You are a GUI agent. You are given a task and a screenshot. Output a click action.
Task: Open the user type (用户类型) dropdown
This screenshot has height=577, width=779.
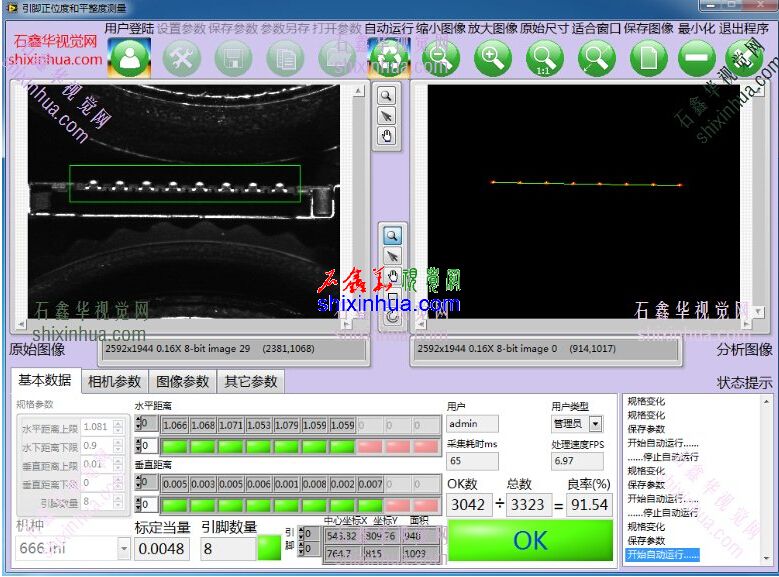tap(595, 424)
